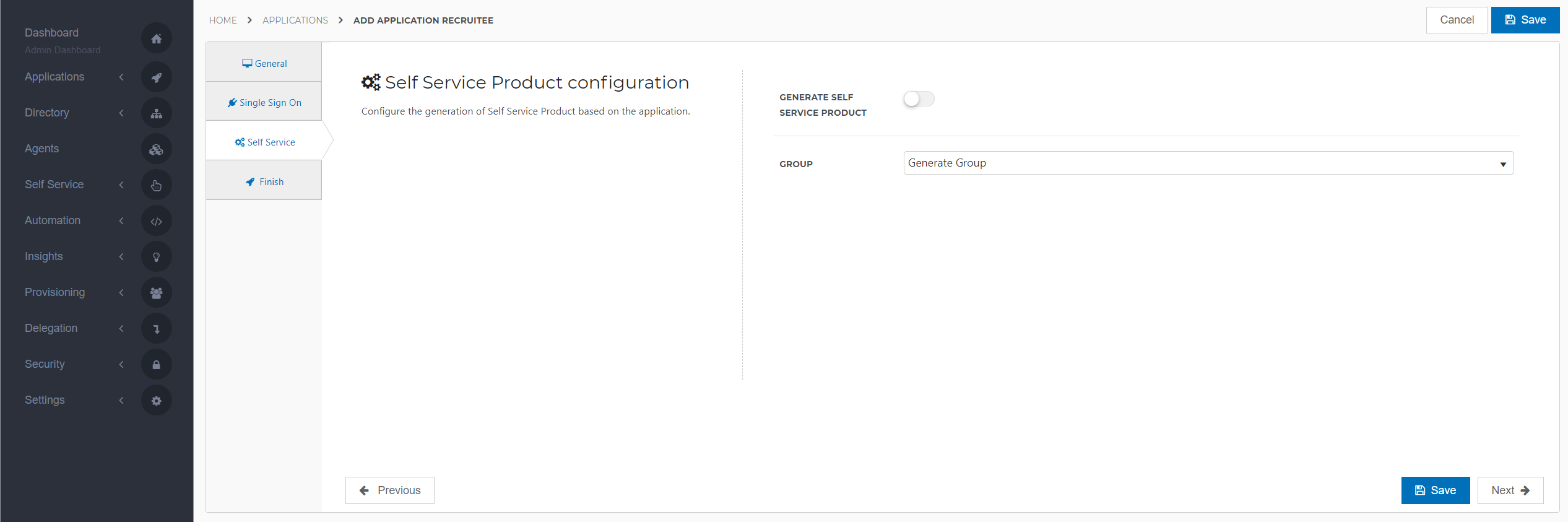The image size is (1568, 522).
Task: Expand the Automation sidebar chevron
Action: pyautogui.click(x=121, y=220)
